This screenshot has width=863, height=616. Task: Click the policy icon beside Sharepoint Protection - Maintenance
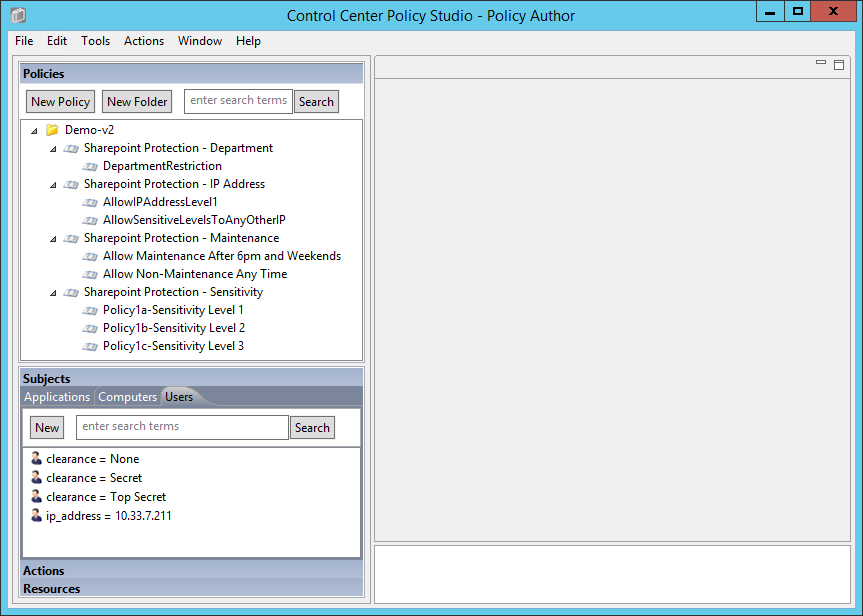pyautogui.click(x=71, y=238)
